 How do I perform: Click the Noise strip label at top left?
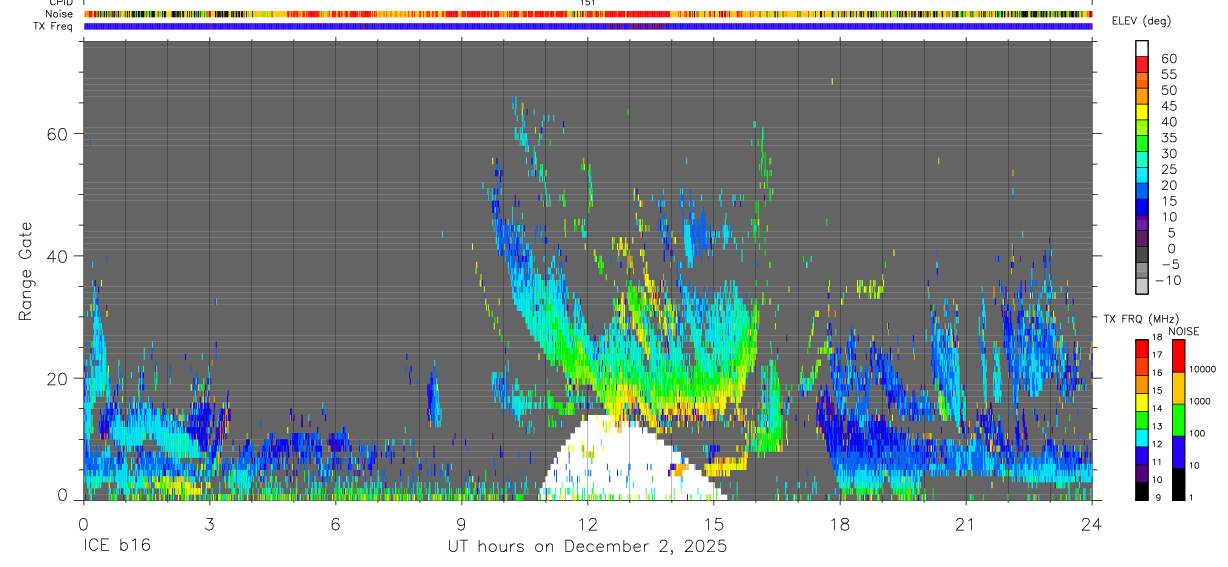(x=59, y=14)
